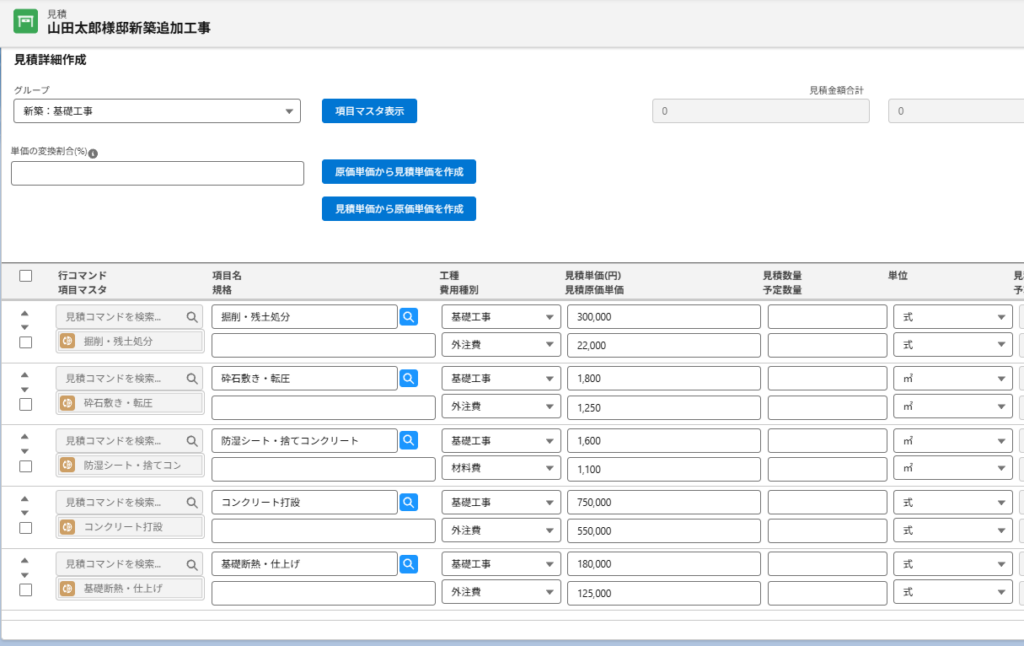Click blue search icon beside 基礎断熱・仕上げ
The width and height of the screenshot is (1024, 646).
pos(409,564)
